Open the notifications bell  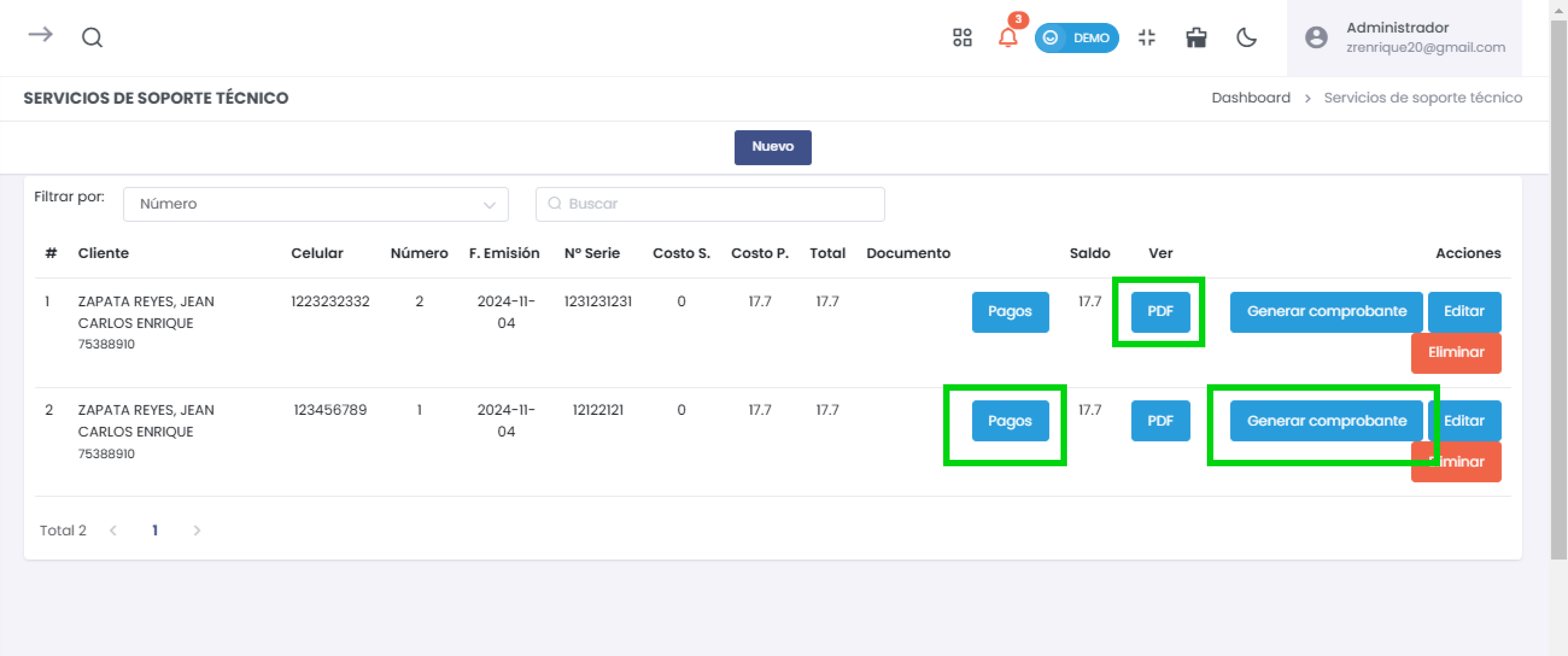point(1008,38)
